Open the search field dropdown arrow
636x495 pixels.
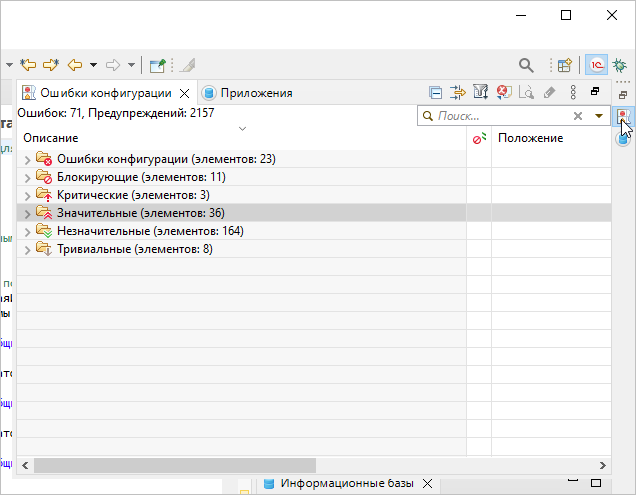pyautogui.click(x=598, y=116)
